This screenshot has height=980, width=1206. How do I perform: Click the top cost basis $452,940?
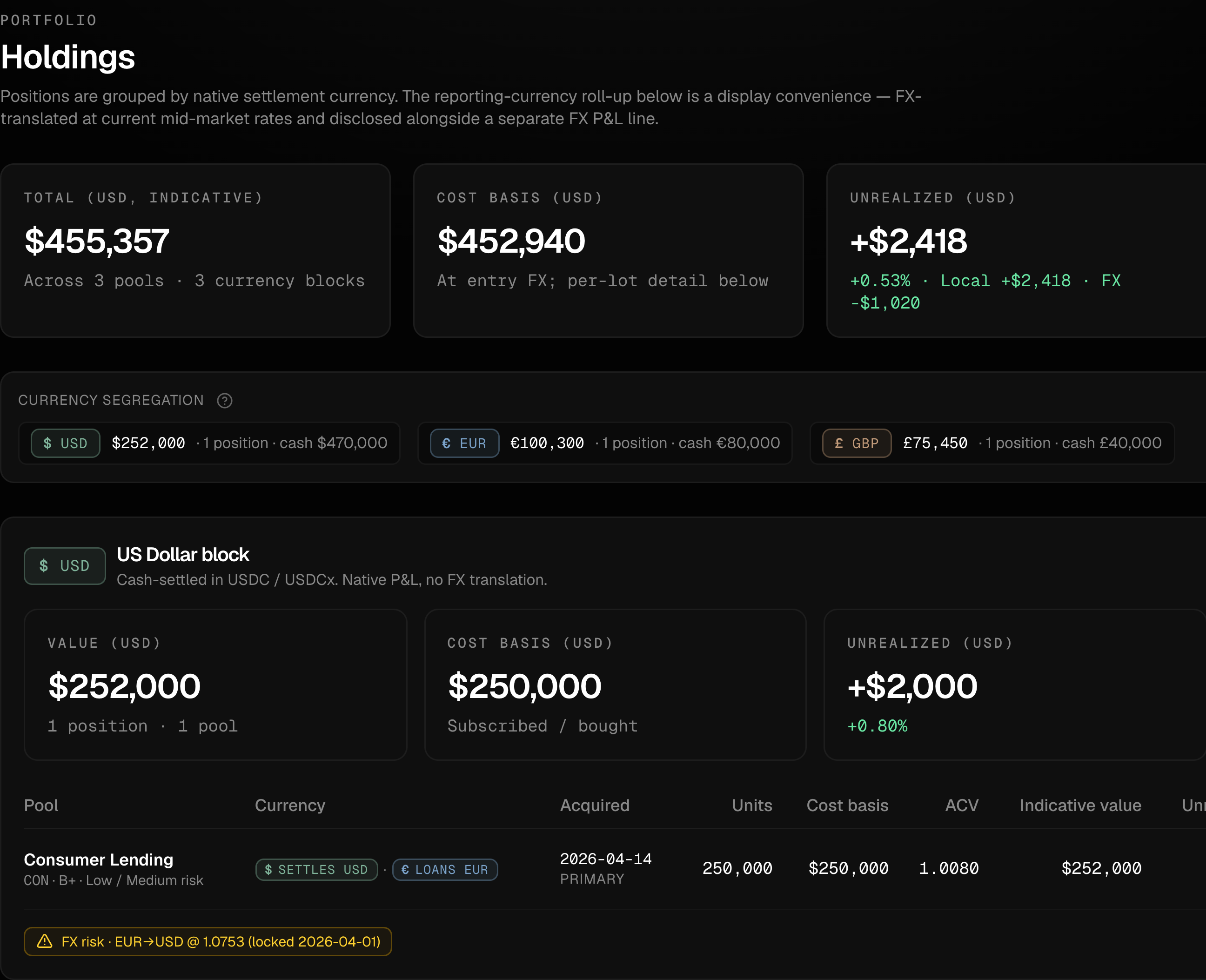click(511, 241)
